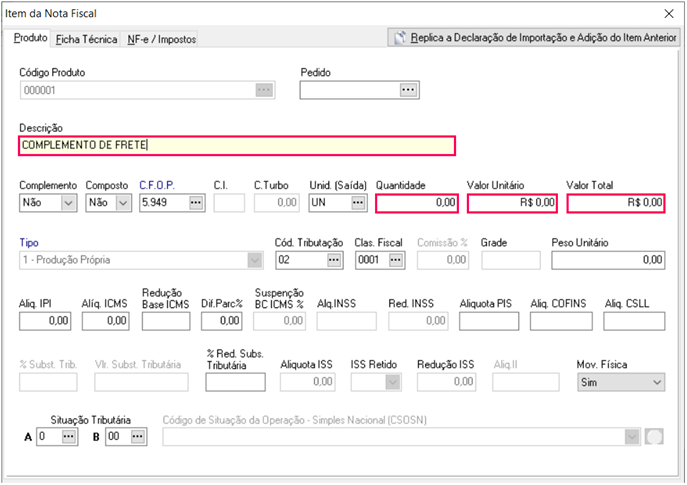Open Situação Tributária A lookup button
This screenshot has height=485, width=687.
pos(68,437)
